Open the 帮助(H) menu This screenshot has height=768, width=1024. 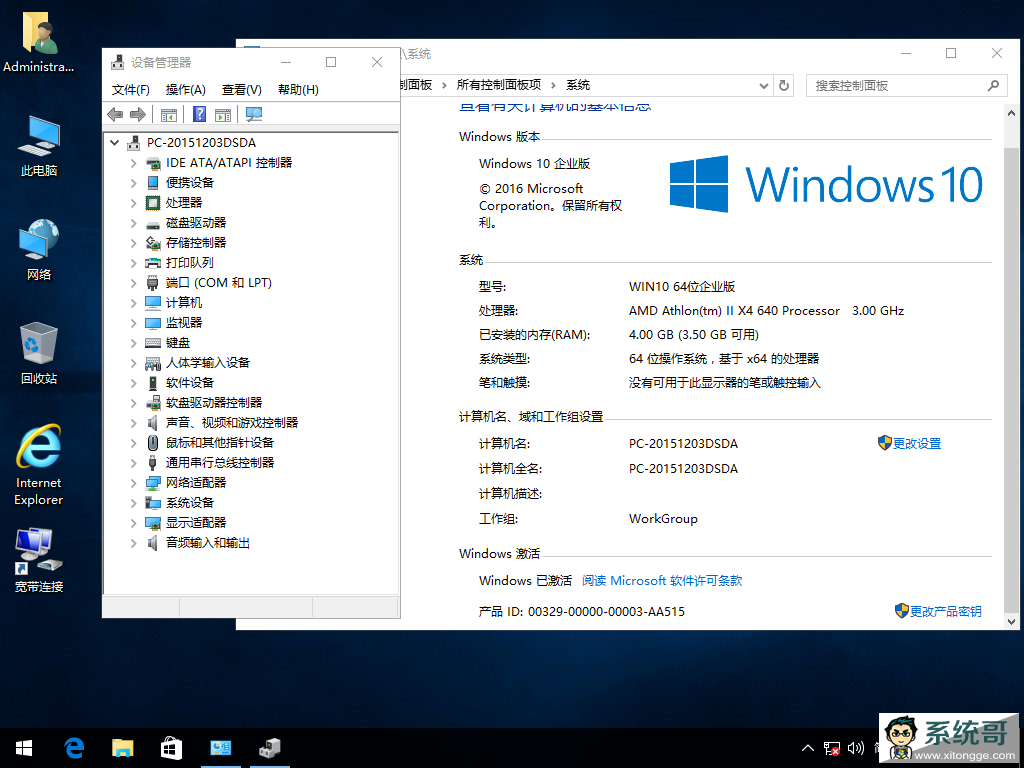pos(298,89)
